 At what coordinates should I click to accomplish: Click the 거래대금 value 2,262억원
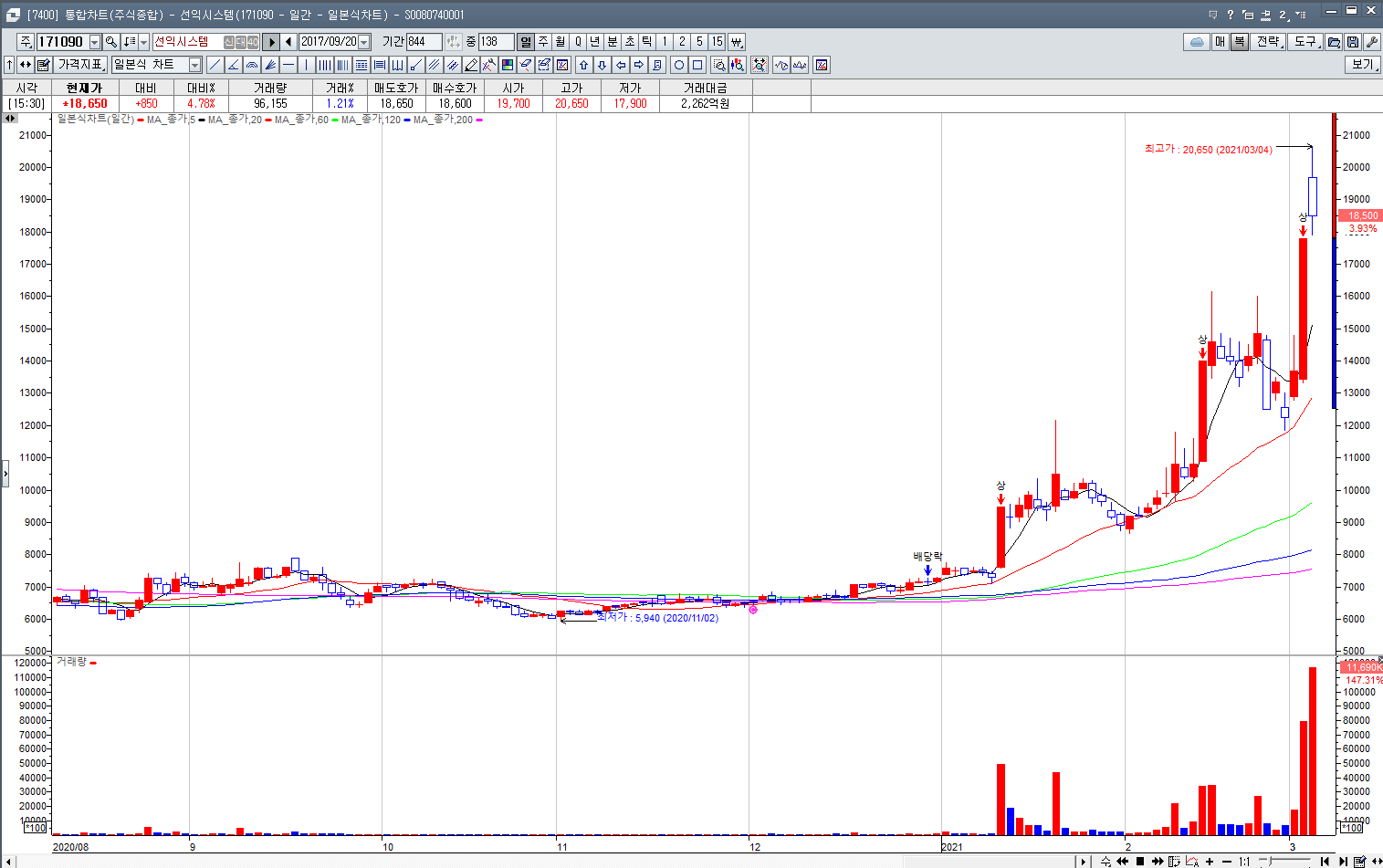point(706,104)
